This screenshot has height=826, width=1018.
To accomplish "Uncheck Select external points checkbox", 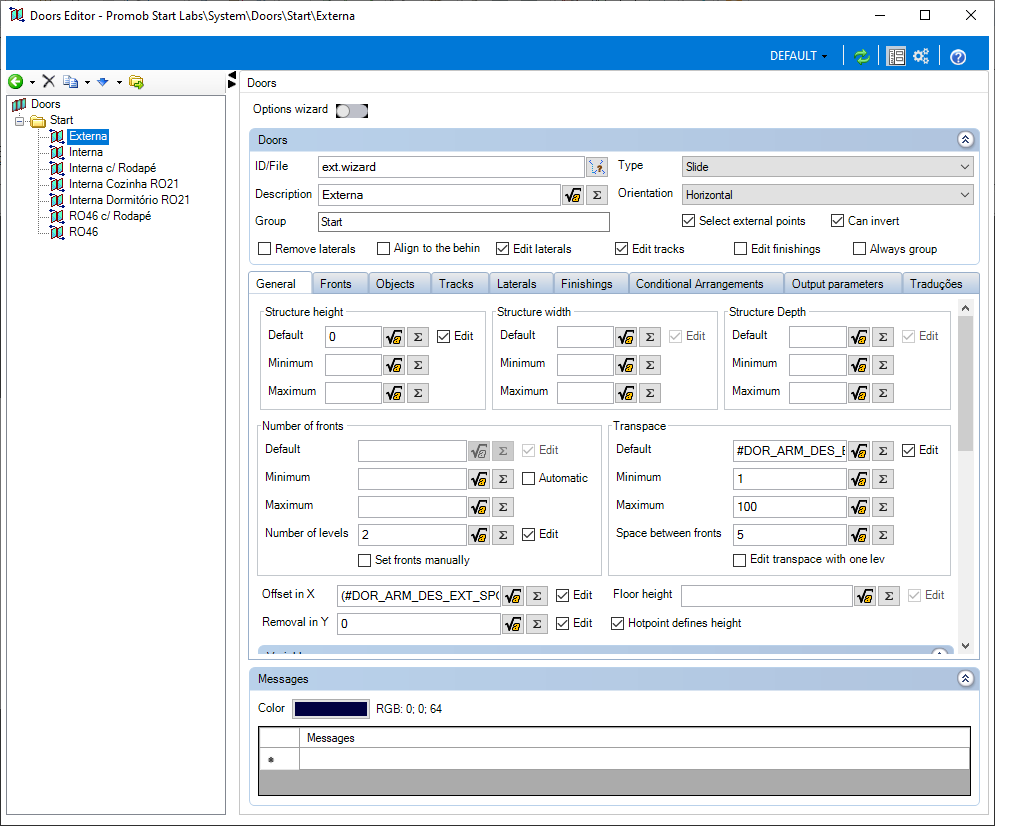I will point(688,221).
